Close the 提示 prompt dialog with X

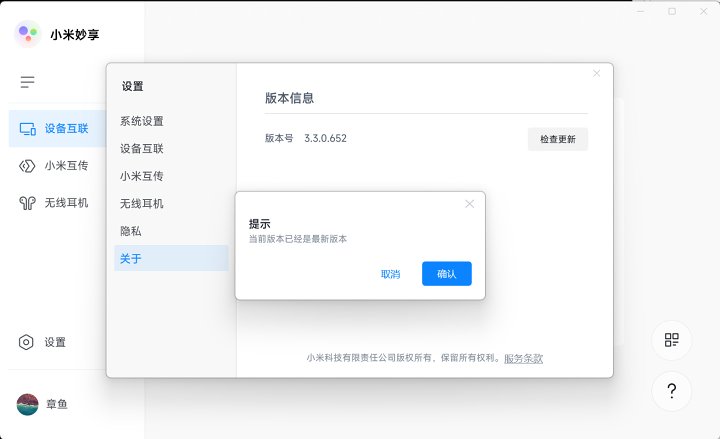(469, 204)
